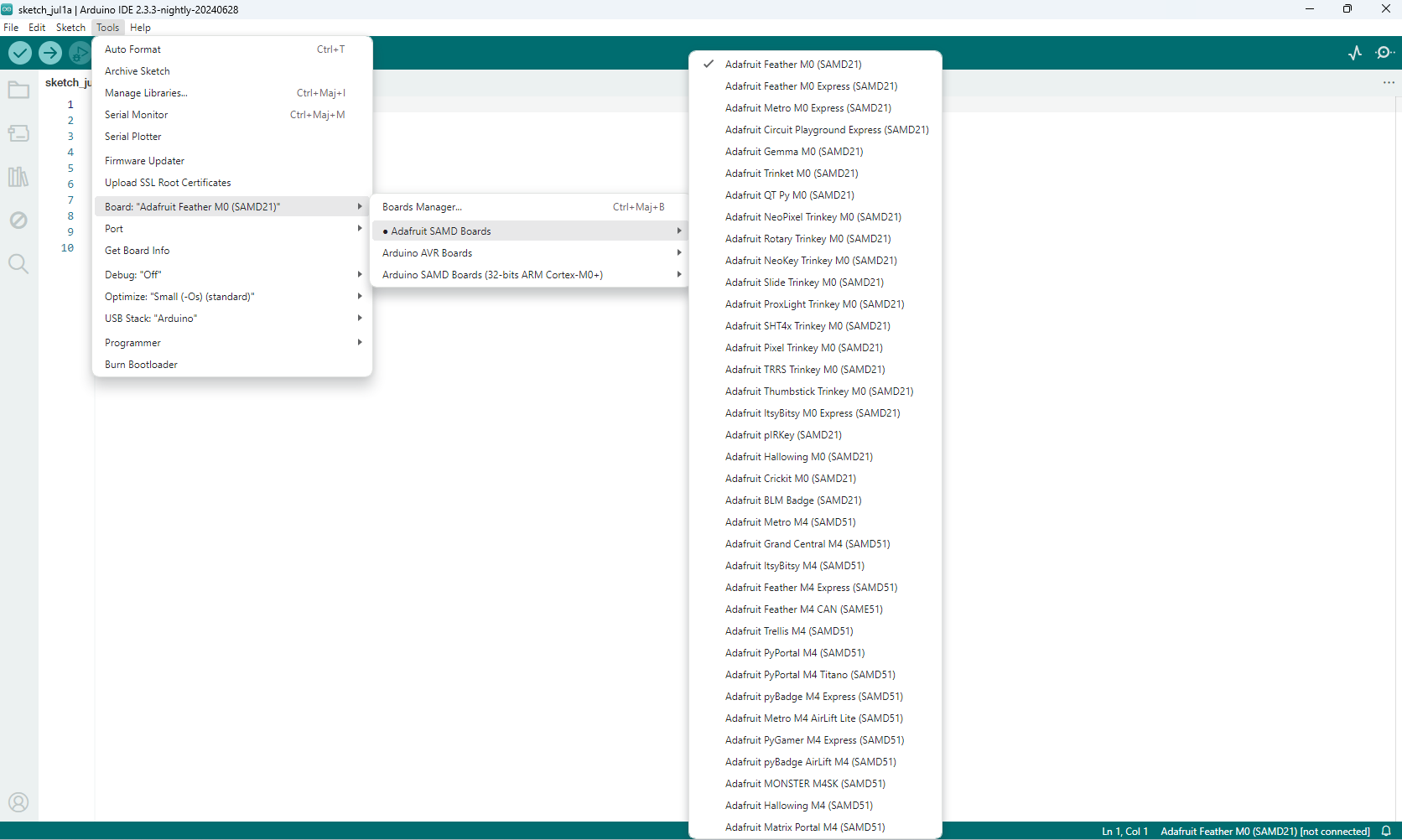
Task: Pick Adafruit PyGamer M4 Express board
Action: tap(815, 740)
